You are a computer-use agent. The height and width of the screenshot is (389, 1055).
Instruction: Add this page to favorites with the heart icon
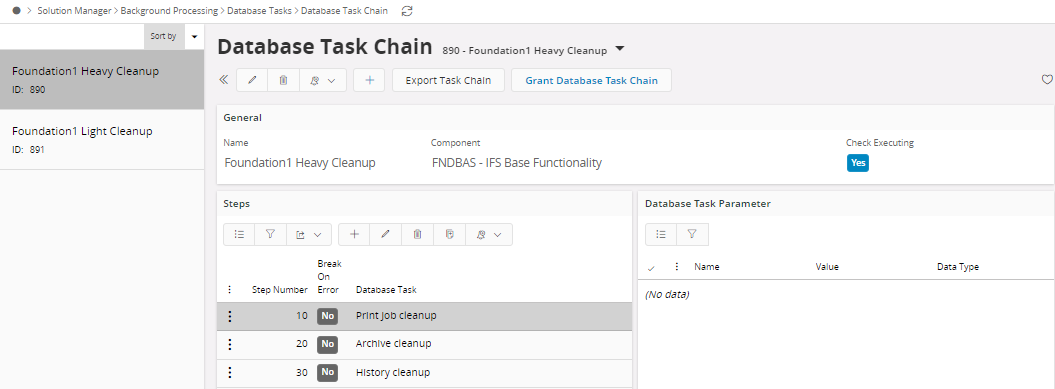1047,79
